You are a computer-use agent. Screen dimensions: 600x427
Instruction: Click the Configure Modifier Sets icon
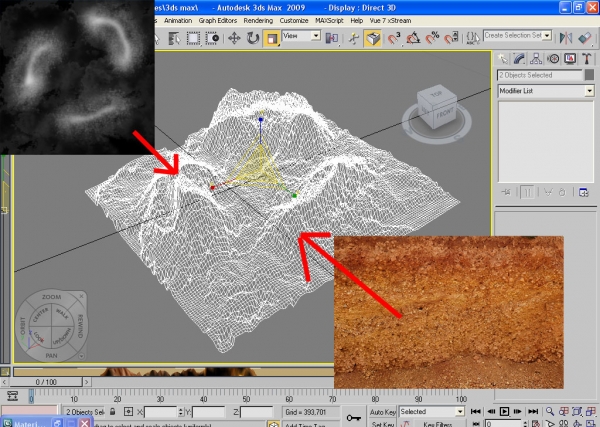pos(584,192)
